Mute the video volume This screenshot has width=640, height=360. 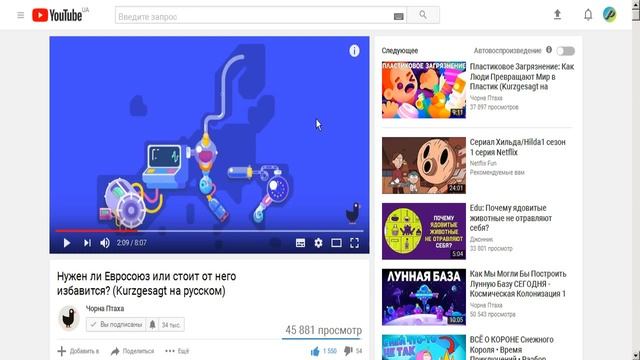click(x=105, y=243)
